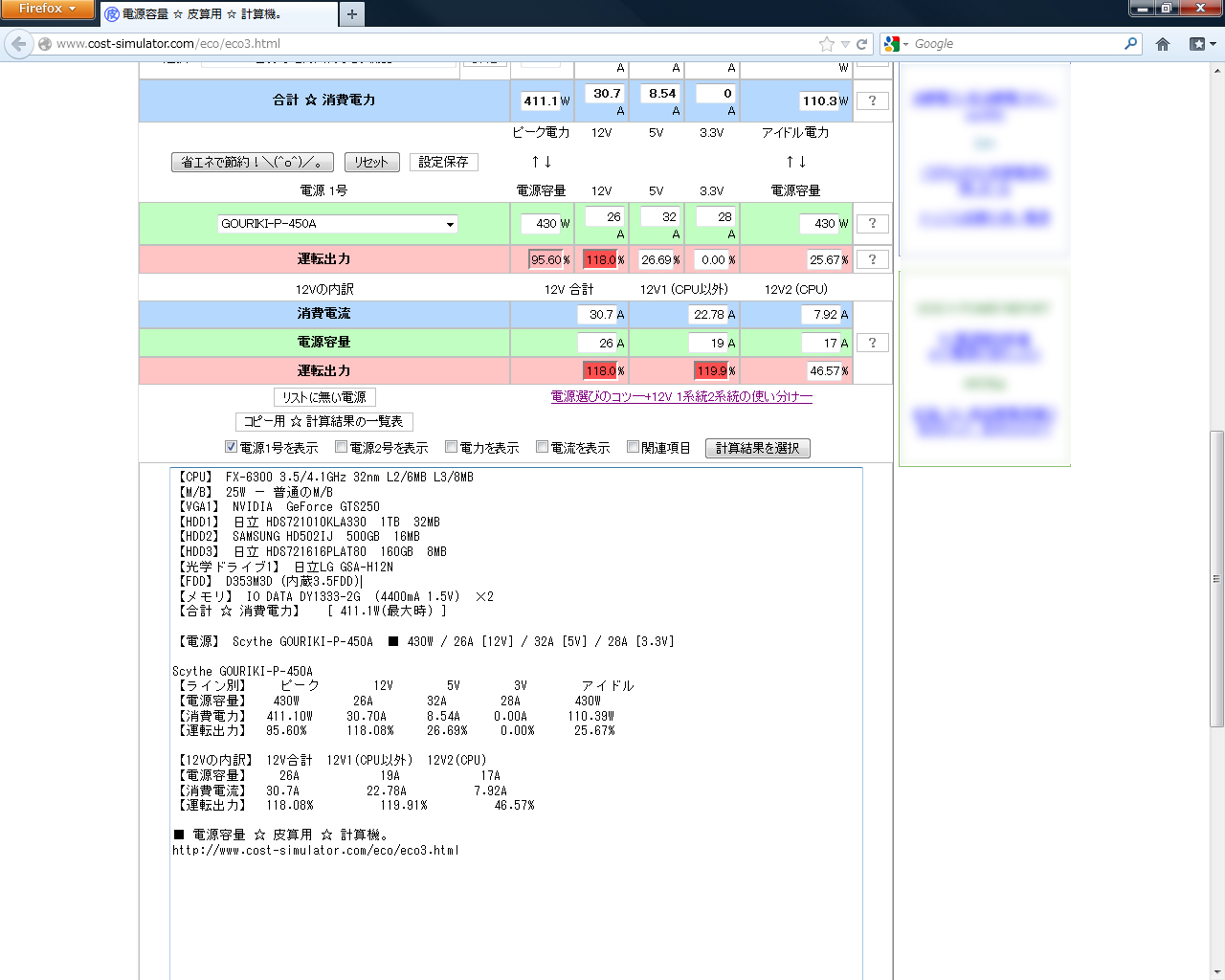The height and width of the screenshot is (980, 1225).
Task: Open the GOURIKI-P-450A power supply dropdown
Action: pos(338,224)
